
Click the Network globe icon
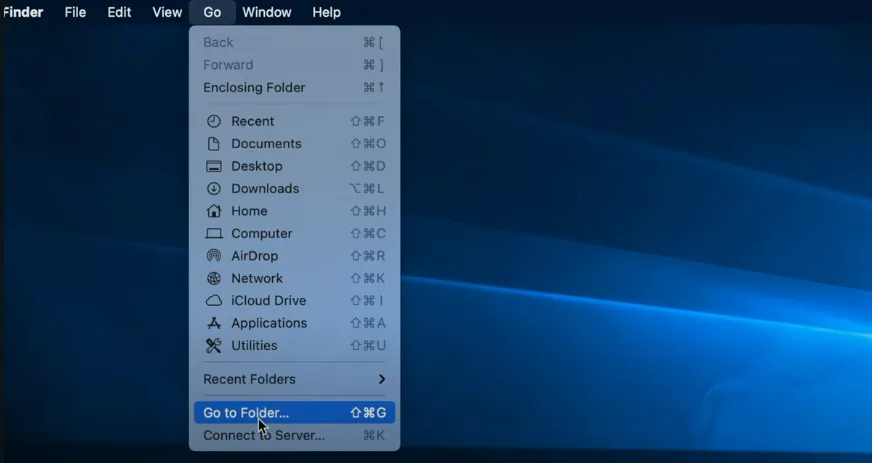(x=214, y=278)
